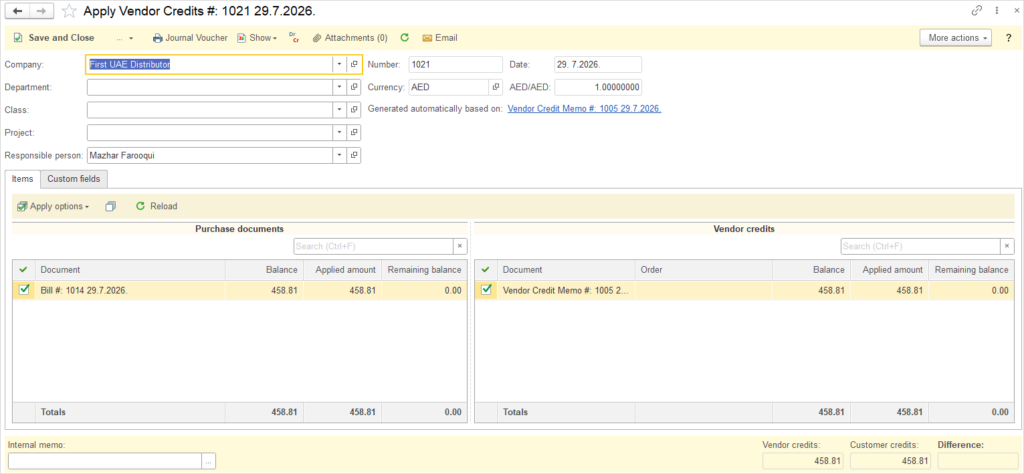Viewport: 1024px width, 474px height.
Task: Click Bill 1014 applied amount cell
Action: 342,291
